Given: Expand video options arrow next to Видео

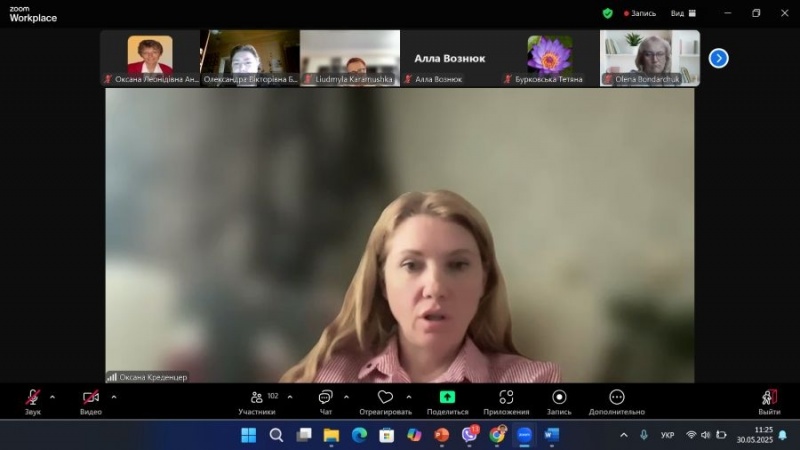Looking at the screenshot, I should pos(114,397).
